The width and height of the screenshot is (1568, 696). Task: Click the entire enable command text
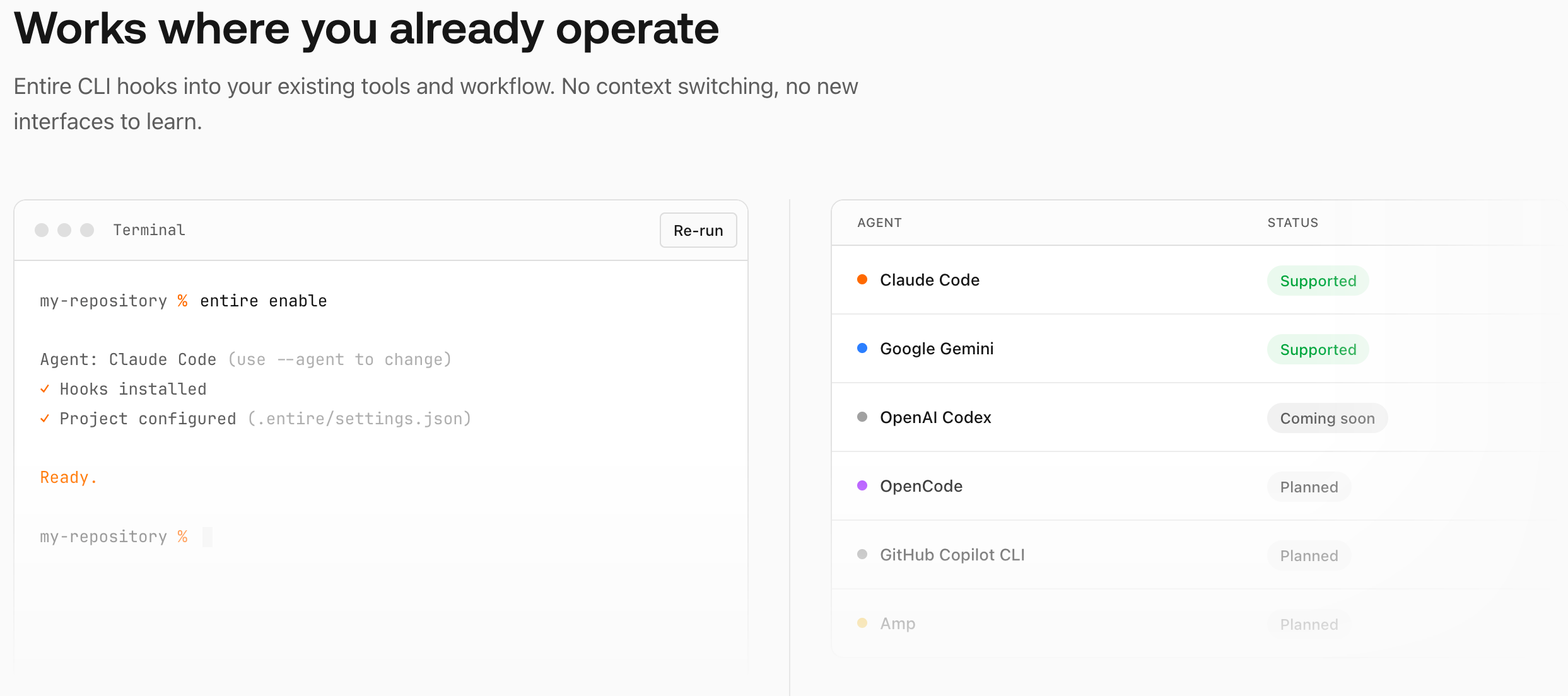pyautogui.click(x=263, y=301)
